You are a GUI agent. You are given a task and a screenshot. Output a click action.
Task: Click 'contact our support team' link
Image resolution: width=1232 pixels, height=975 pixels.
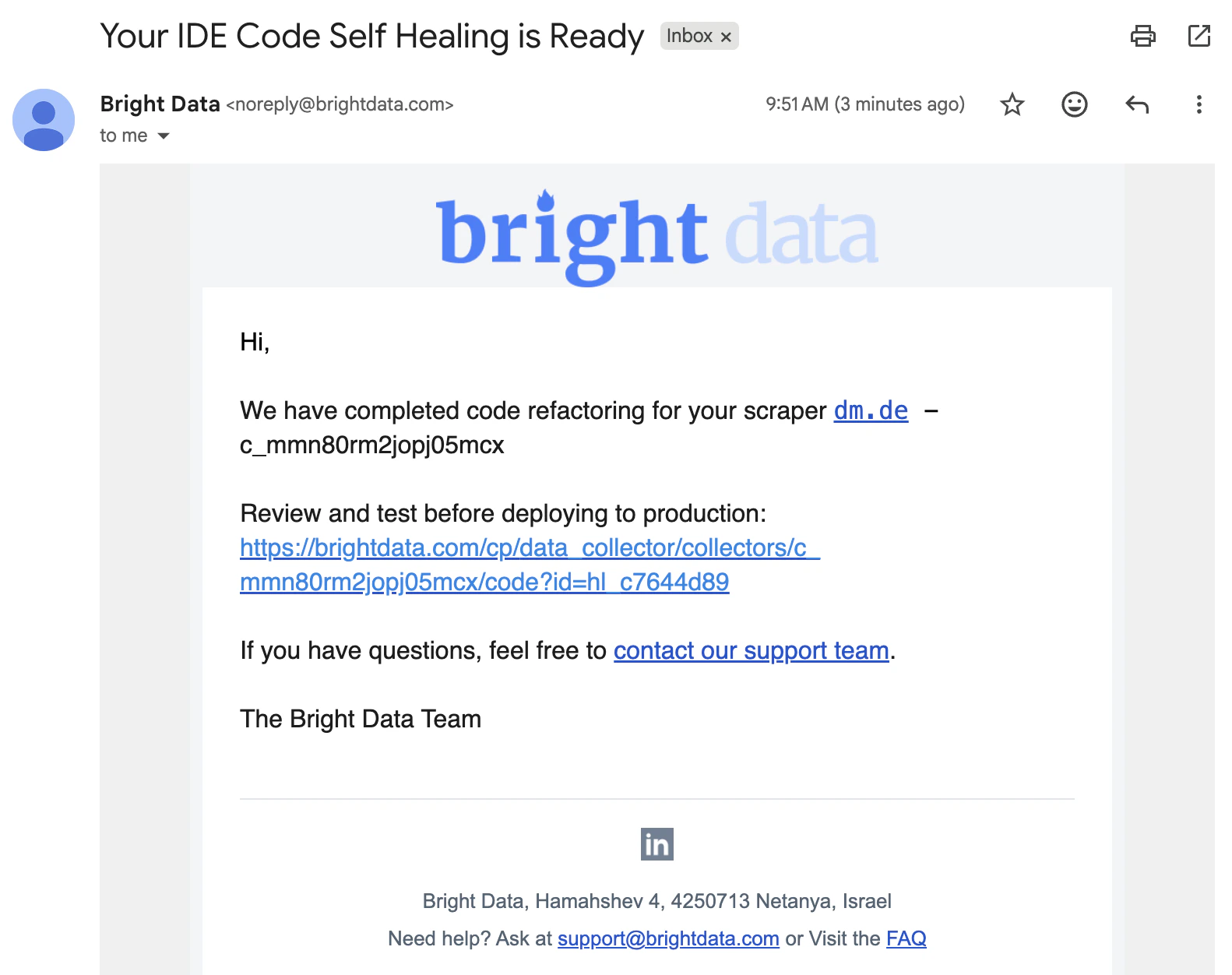pos(750,650)
